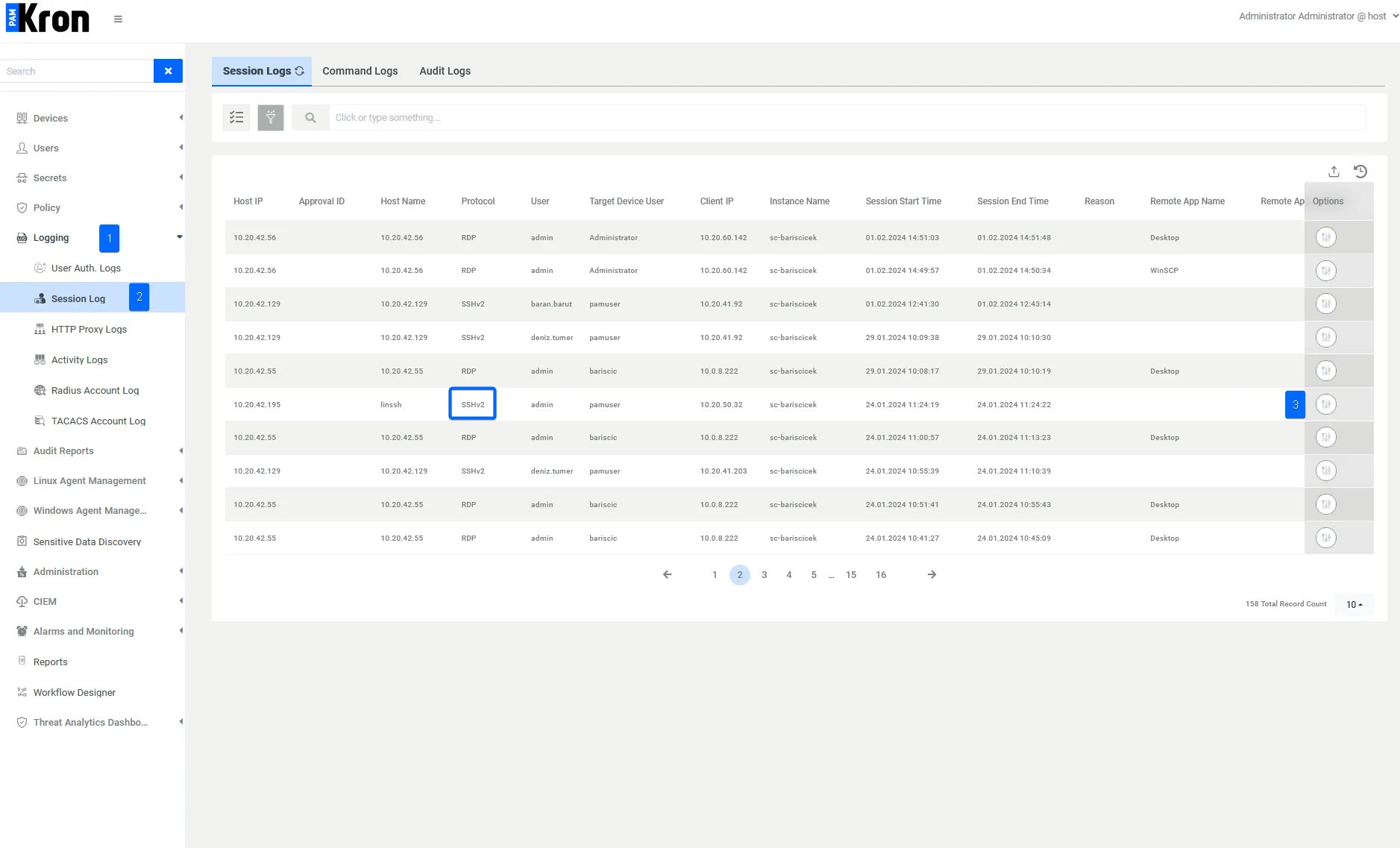Screen dimensions: 1400x848
Task: Click the history clock icon
Action: click(x=1360, y=172)
